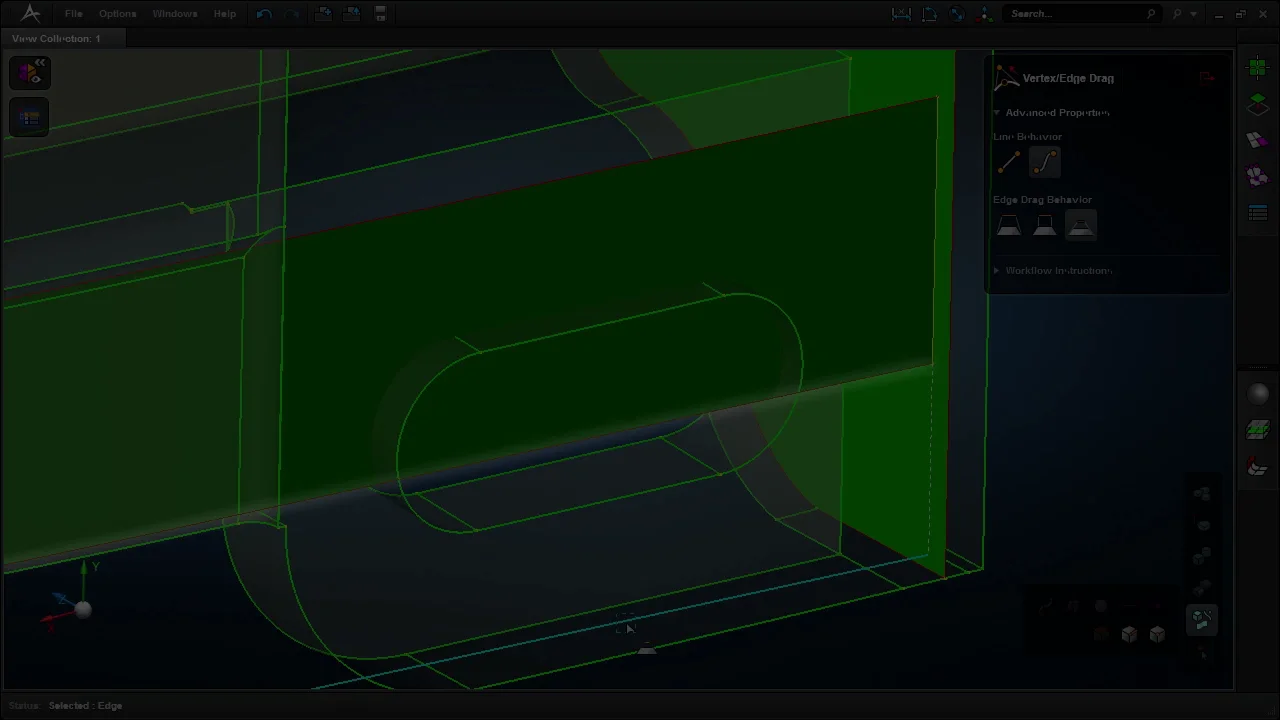Viewport: 1280px width, 720px height.
Task: Select straight line behavior option
Action: pyautogui.click(x=1009, y=162)
